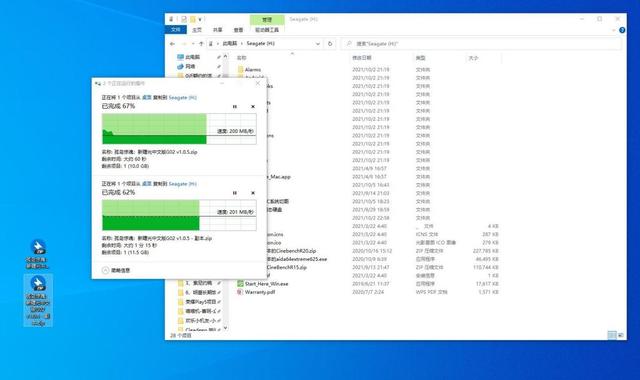Open the address bar history dropdown
Image resolution: width=640 pixels, height=380 pixels.
(x=318, y=44)
